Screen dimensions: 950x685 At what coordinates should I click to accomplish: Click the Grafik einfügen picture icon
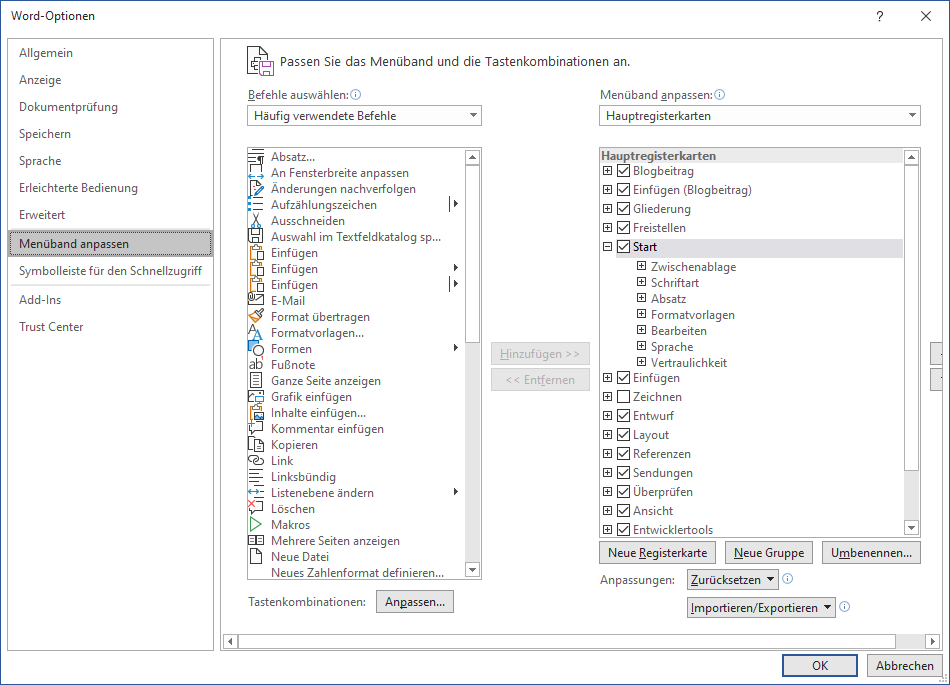256,397
